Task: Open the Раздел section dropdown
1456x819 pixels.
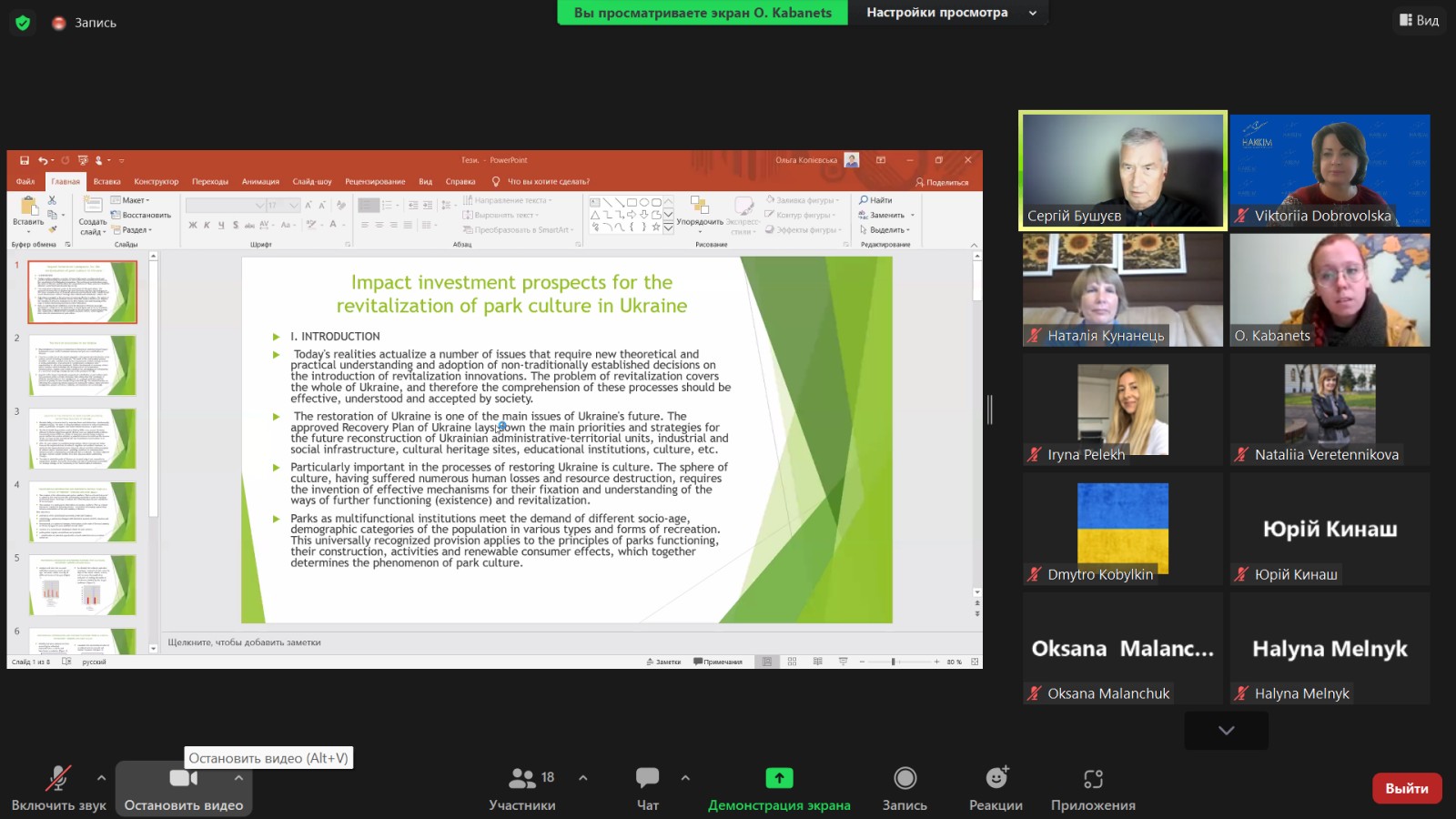Action: pyautogui.click(x=131, y=230)
